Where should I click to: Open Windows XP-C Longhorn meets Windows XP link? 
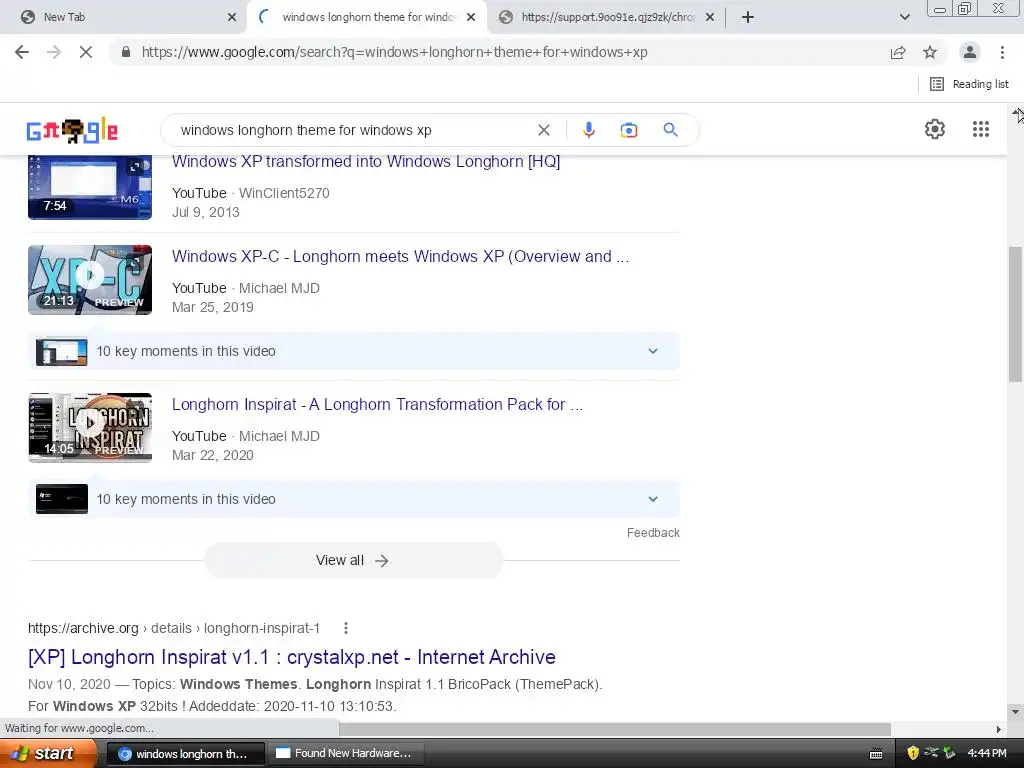pyautogui.click(x=400, y=257)
